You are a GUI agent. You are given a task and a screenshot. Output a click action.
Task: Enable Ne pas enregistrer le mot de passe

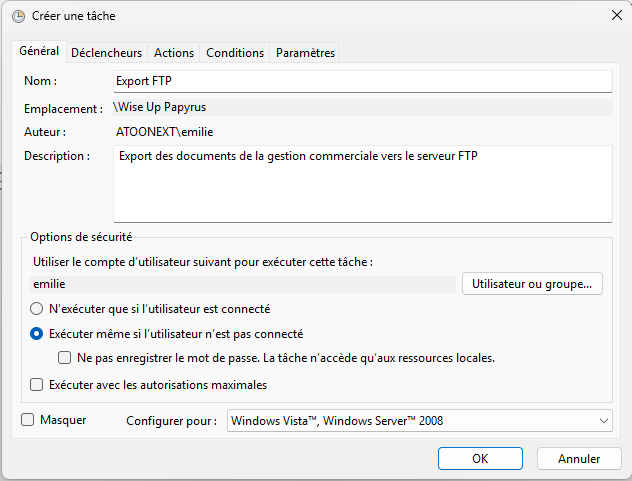click(x=65, y=358)
